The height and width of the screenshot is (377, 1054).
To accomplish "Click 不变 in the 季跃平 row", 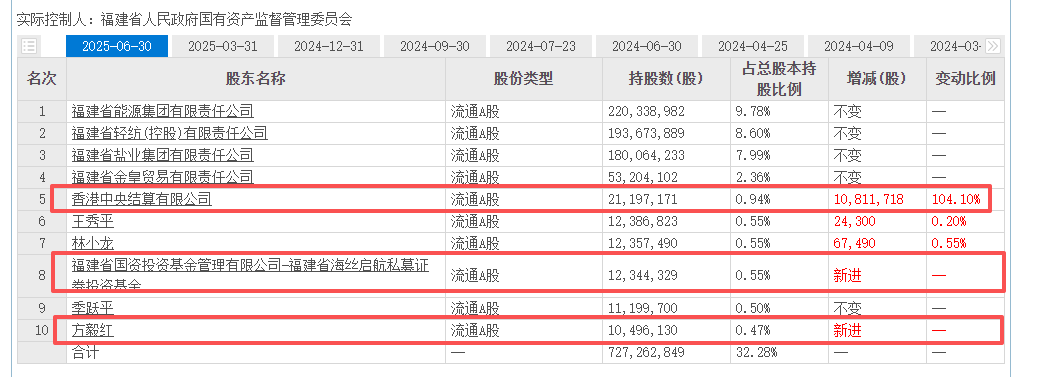I will tap(848, 309).
